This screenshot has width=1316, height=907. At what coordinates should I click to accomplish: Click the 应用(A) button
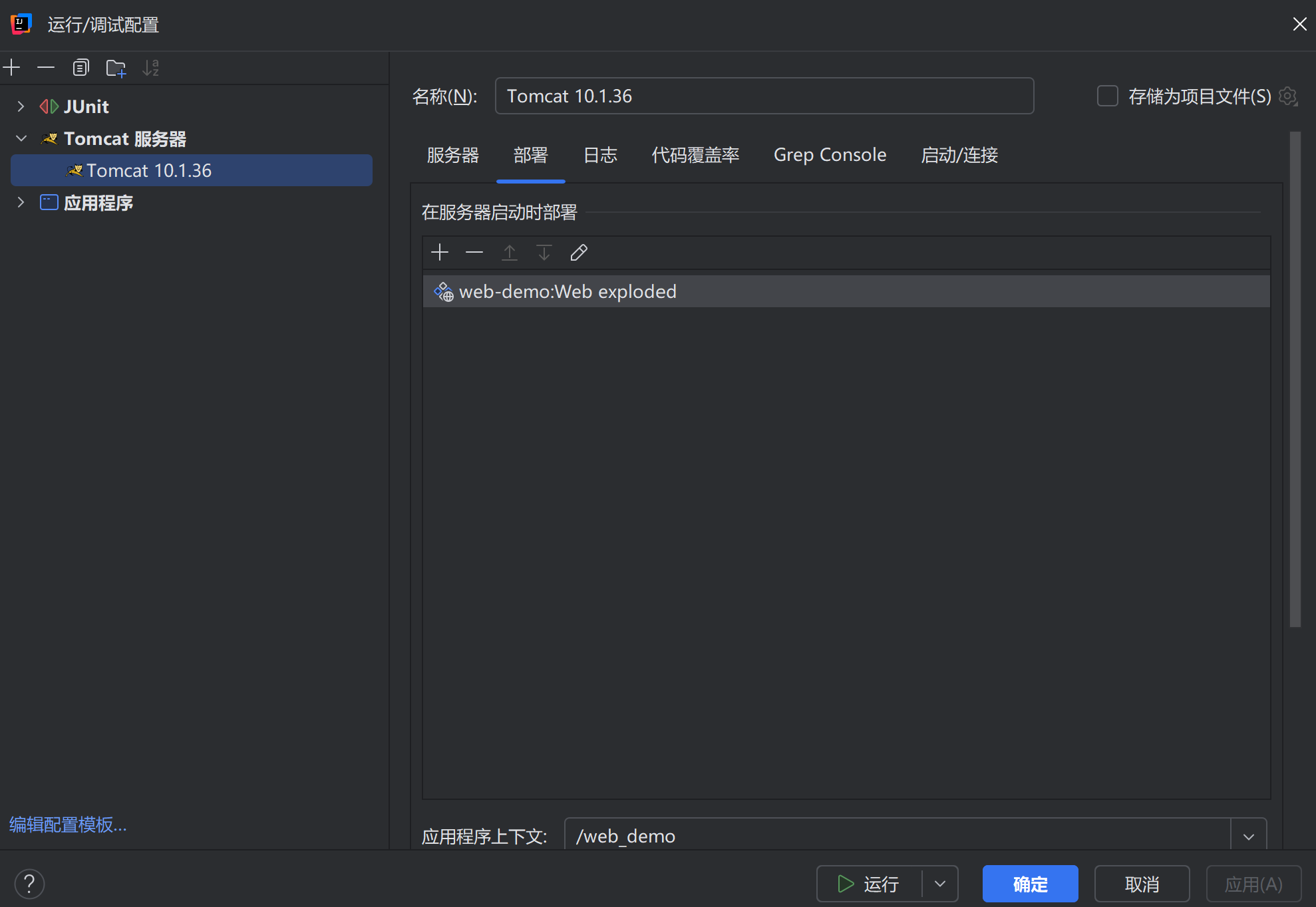coord(1254,884)
